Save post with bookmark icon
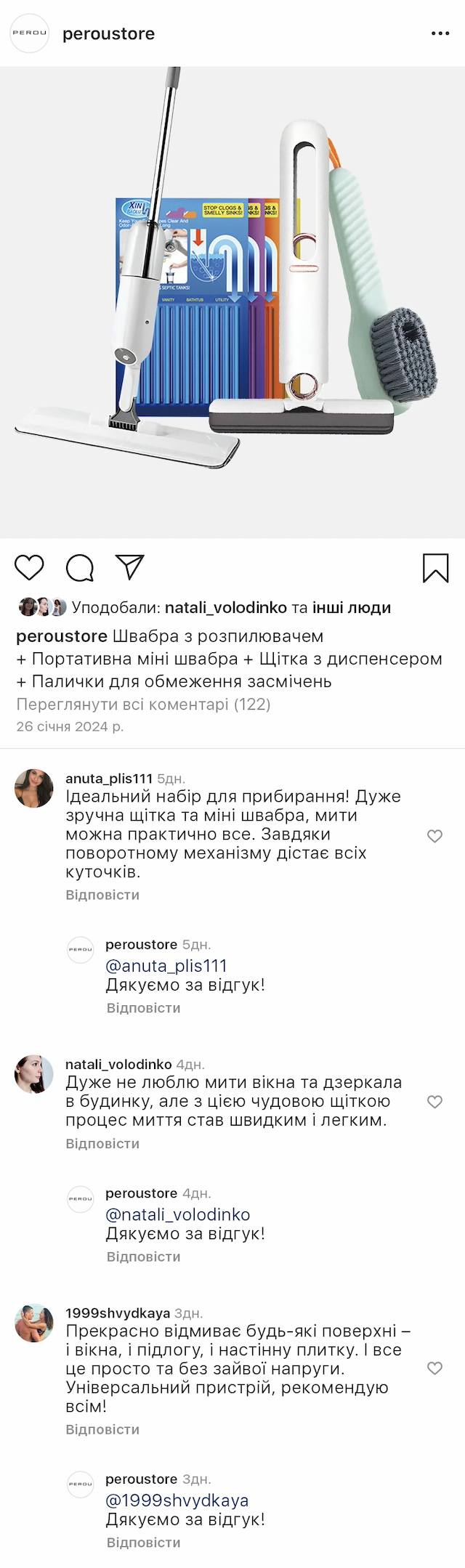Screen dimensions: 465x1568 click(435, 568)
